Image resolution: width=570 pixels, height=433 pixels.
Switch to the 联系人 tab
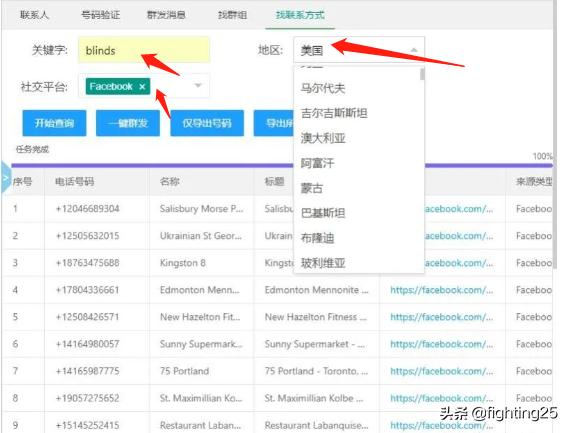(34, 15)
